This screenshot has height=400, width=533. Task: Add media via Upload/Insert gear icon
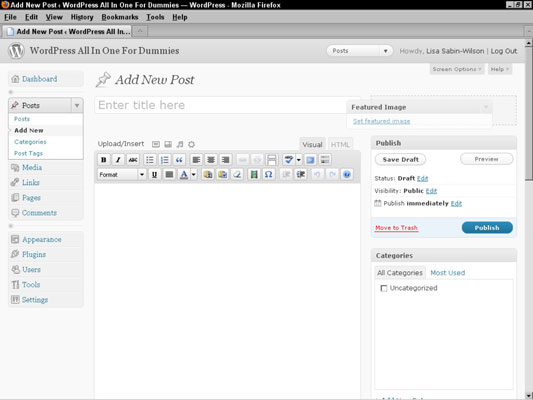tap(192, 144)
